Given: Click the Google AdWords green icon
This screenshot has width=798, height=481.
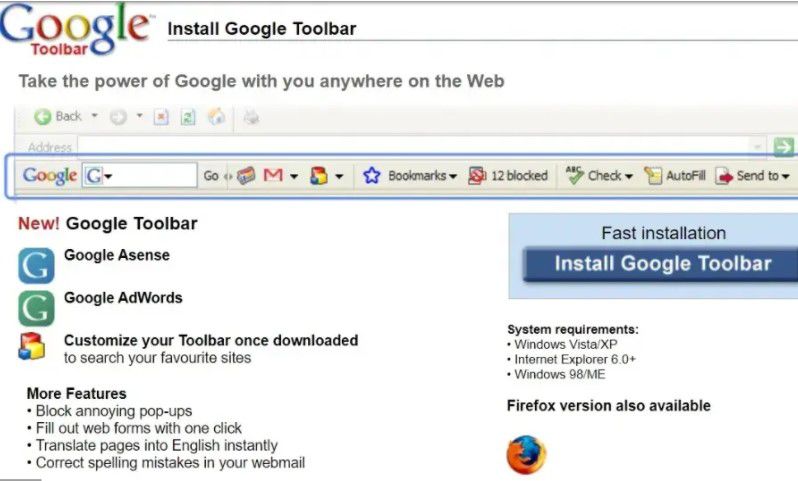Looking at the screenshot, I should pos(36,307).
